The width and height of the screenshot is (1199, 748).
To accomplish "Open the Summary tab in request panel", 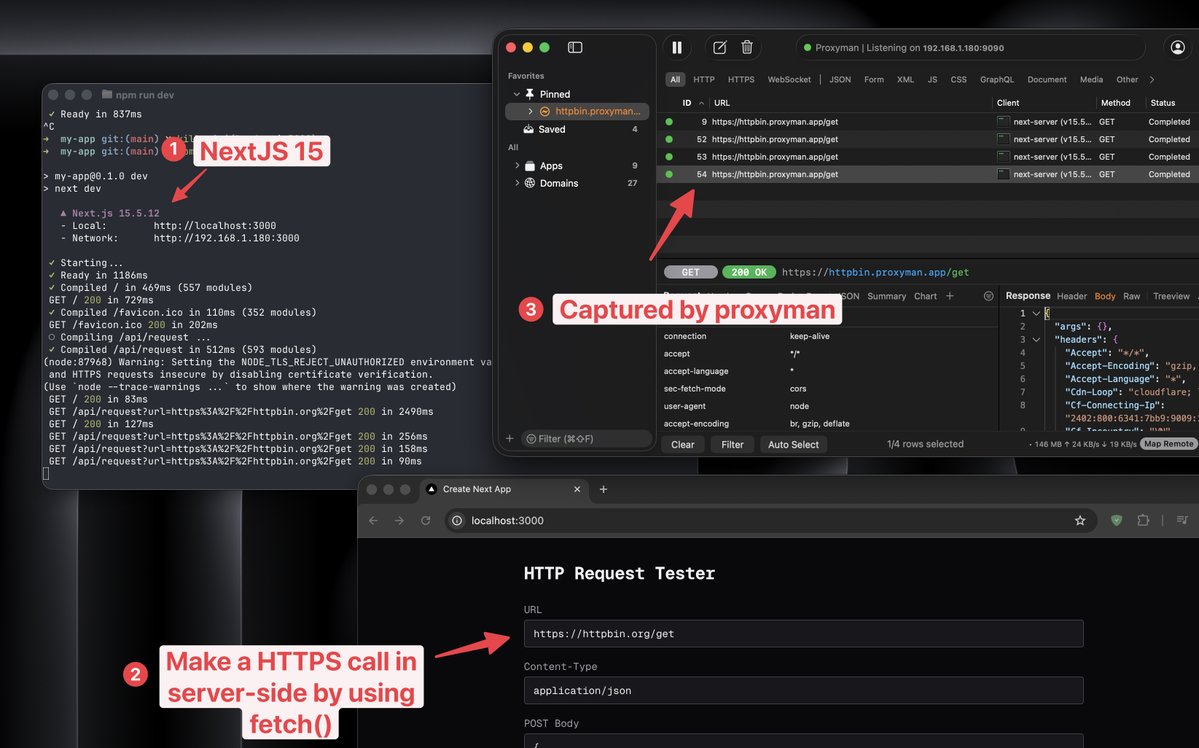I will click(x=886, y=296).
